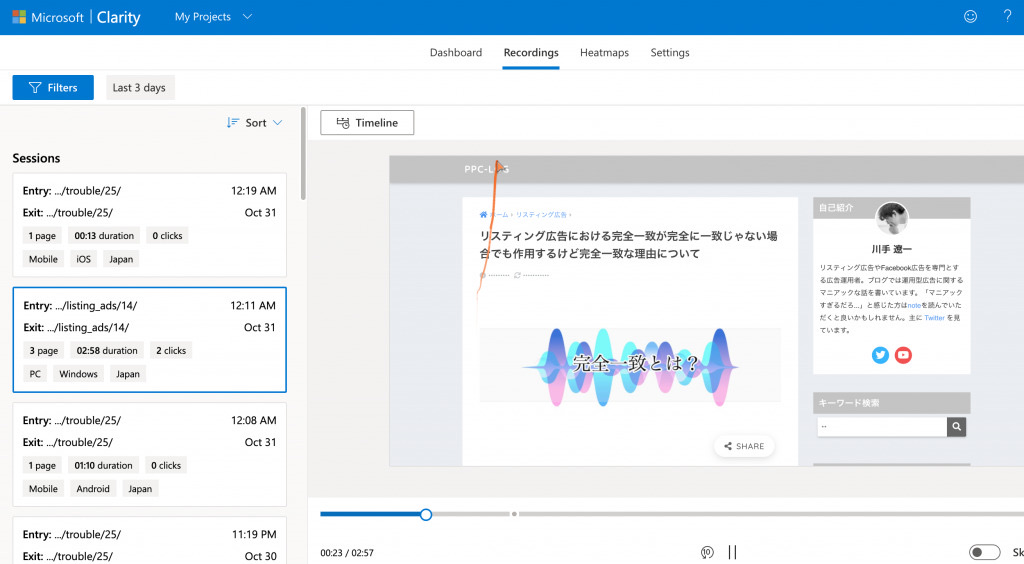The image size is (1024, 564).
Task: Click the 01:10 duration tag
Action: 103,465
